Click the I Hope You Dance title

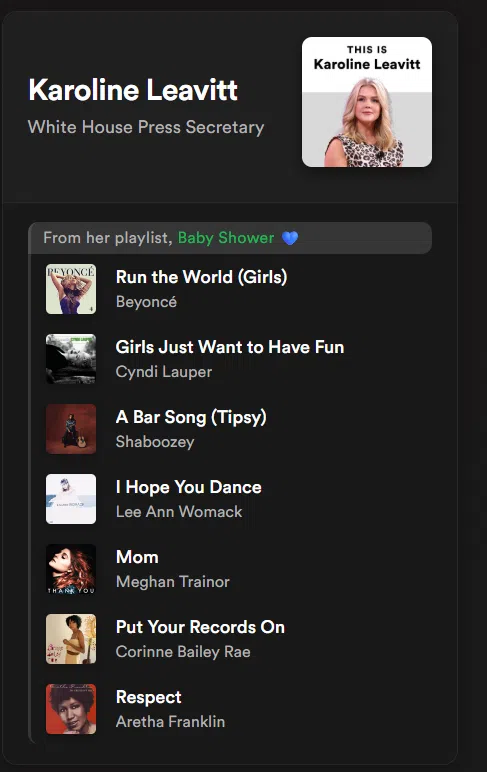click(189, 487)
